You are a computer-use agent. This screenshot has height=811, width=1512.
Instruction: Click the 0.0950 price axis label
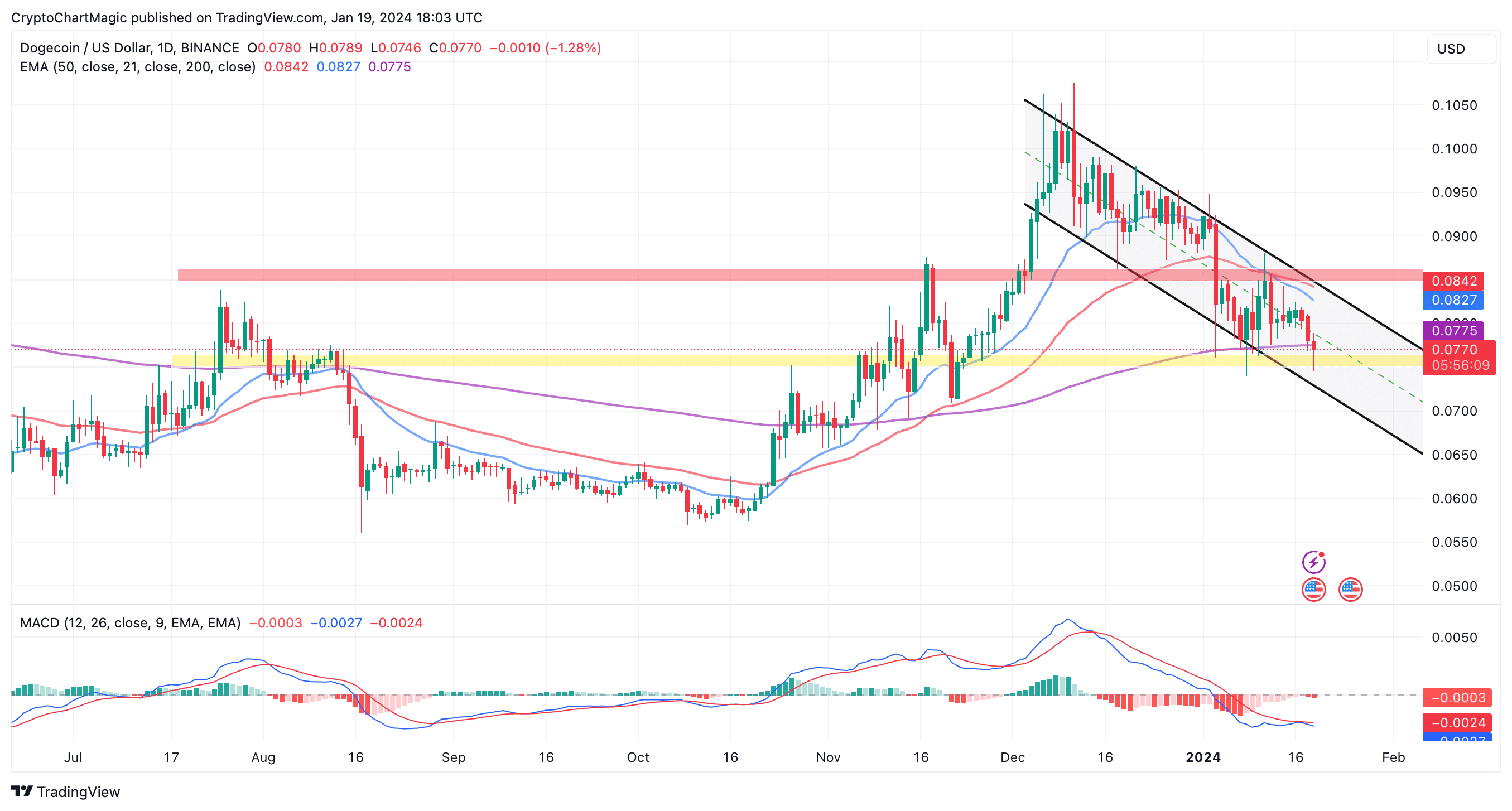coord(1454,192)
